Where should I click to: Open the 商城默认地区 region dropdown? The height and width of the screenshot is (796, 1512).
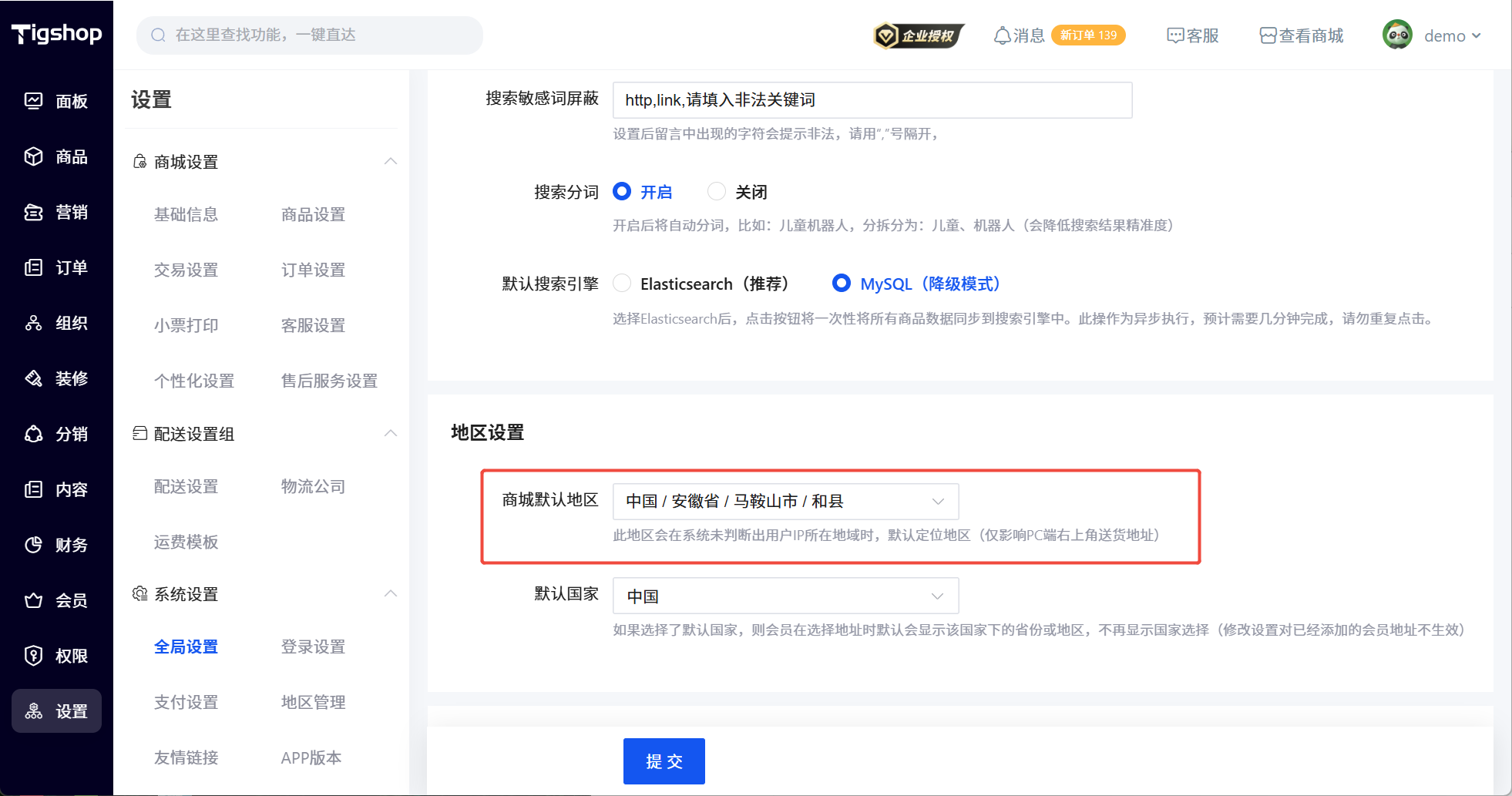coord(785,502)
